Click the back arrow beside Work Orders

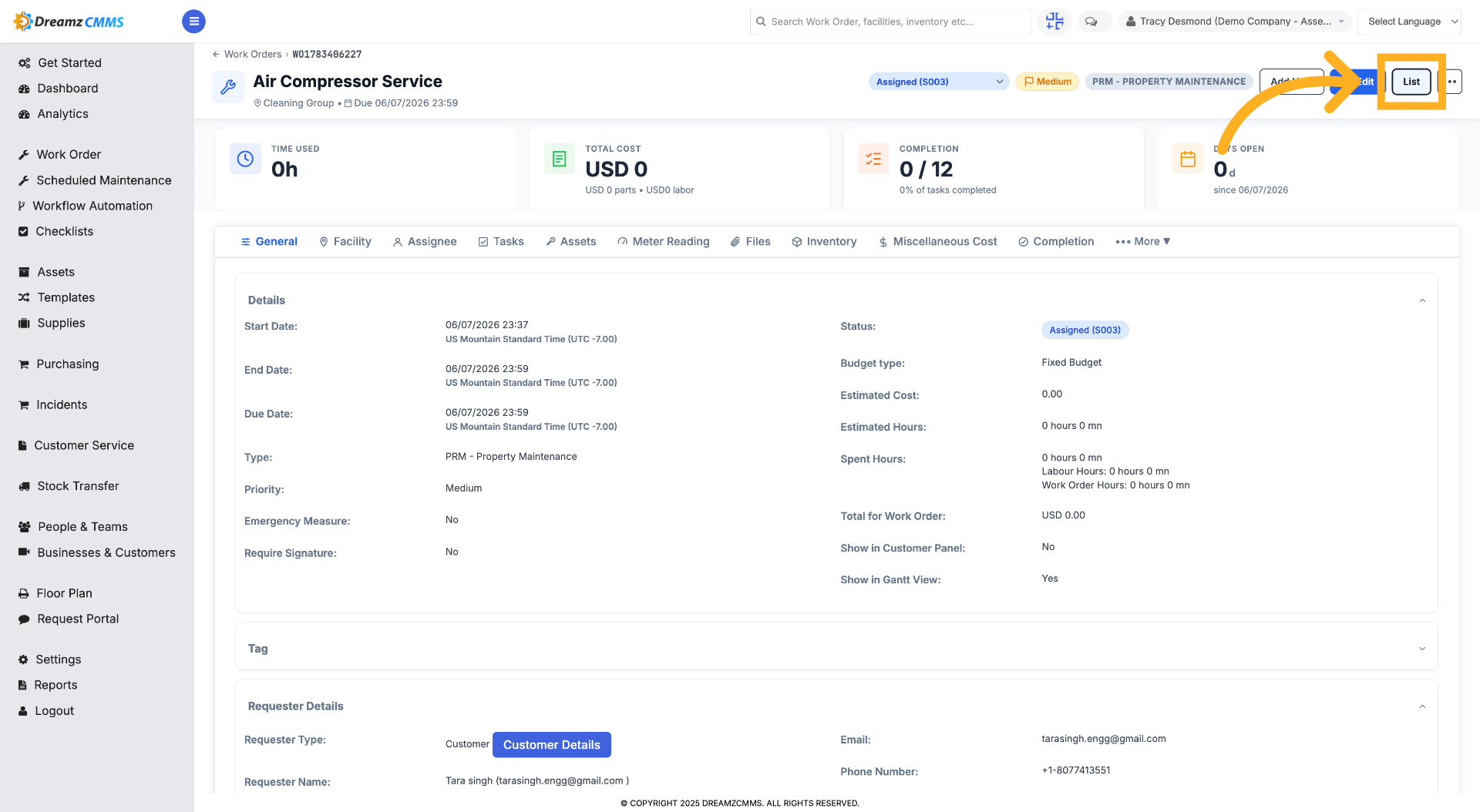(216, 54)
